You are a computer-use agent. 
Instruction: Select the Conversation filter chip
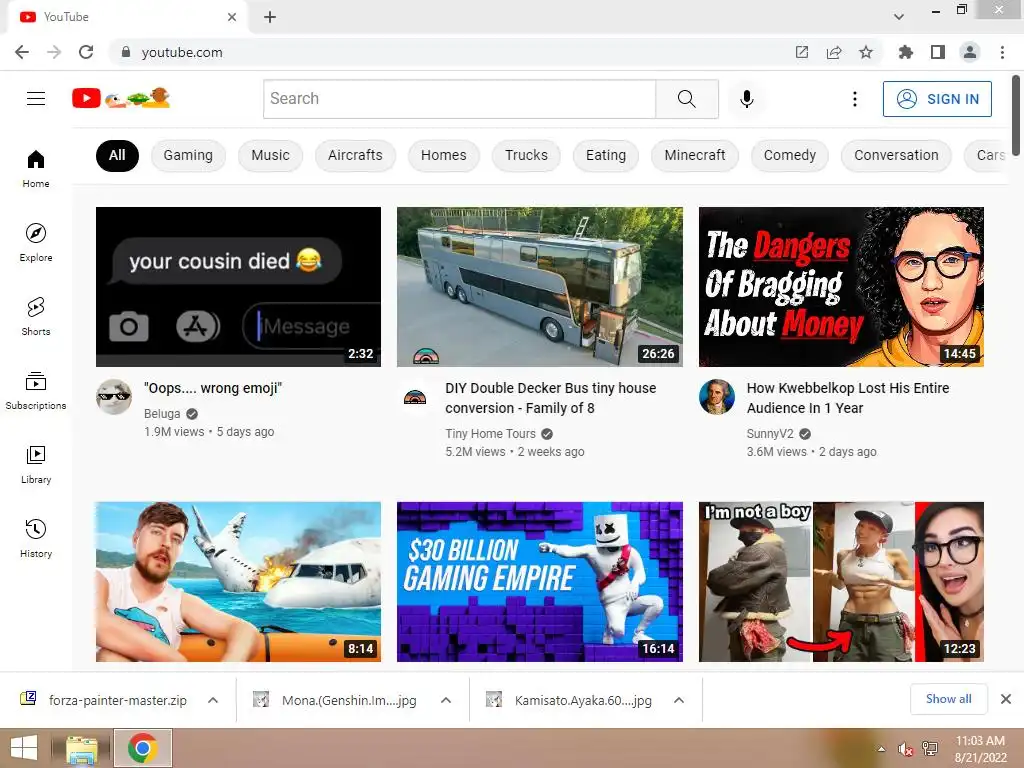point(896,155)
